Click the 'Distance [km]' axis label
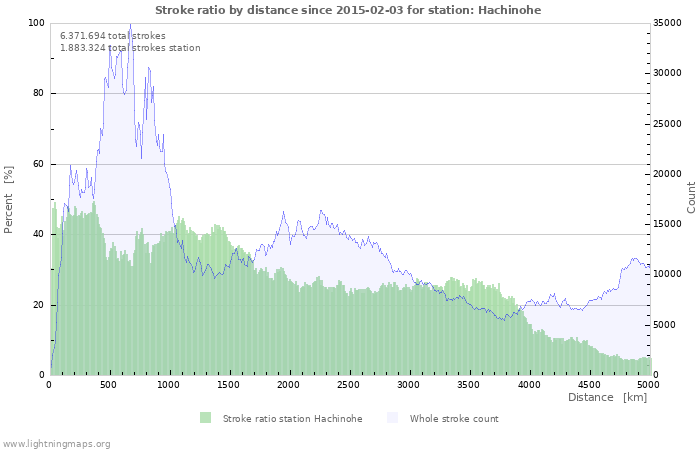The height and width of the screenshot is (450, 700). 607,397
